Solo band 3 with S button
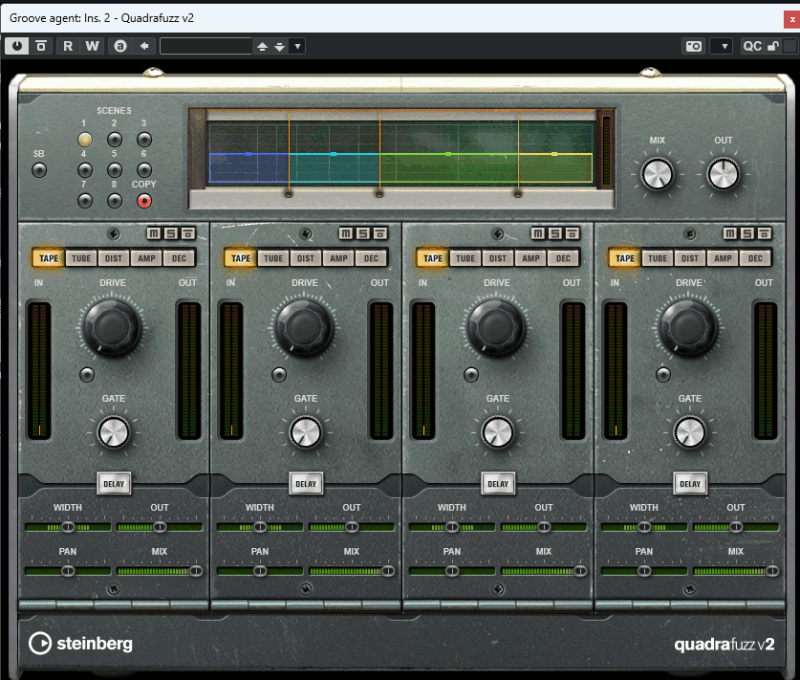Viewport: 800px width, 680px height. pos(555,234)
